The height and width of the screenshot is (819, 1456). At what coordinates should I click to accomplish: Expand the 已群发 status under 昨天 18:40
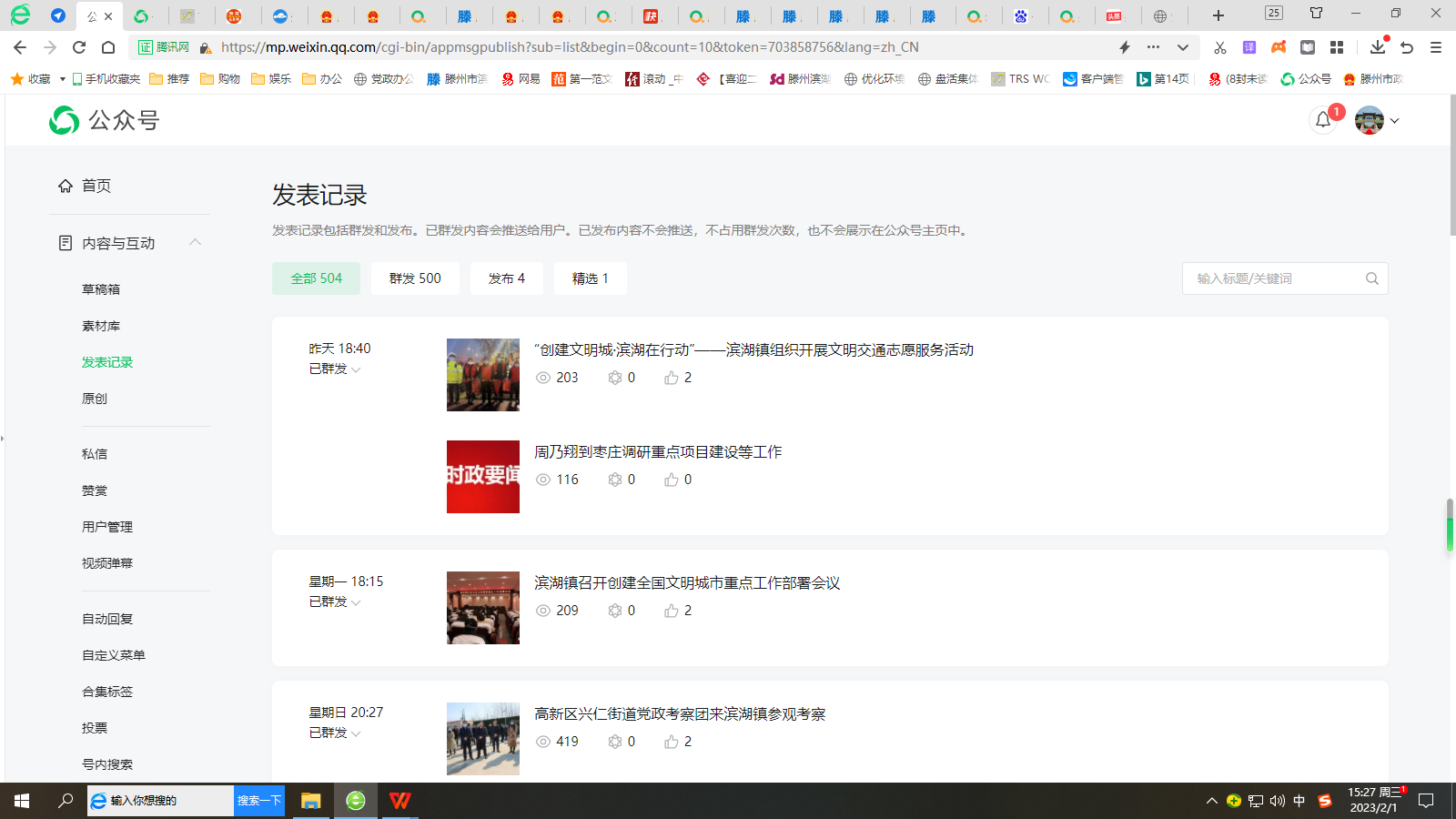(335, 369)
